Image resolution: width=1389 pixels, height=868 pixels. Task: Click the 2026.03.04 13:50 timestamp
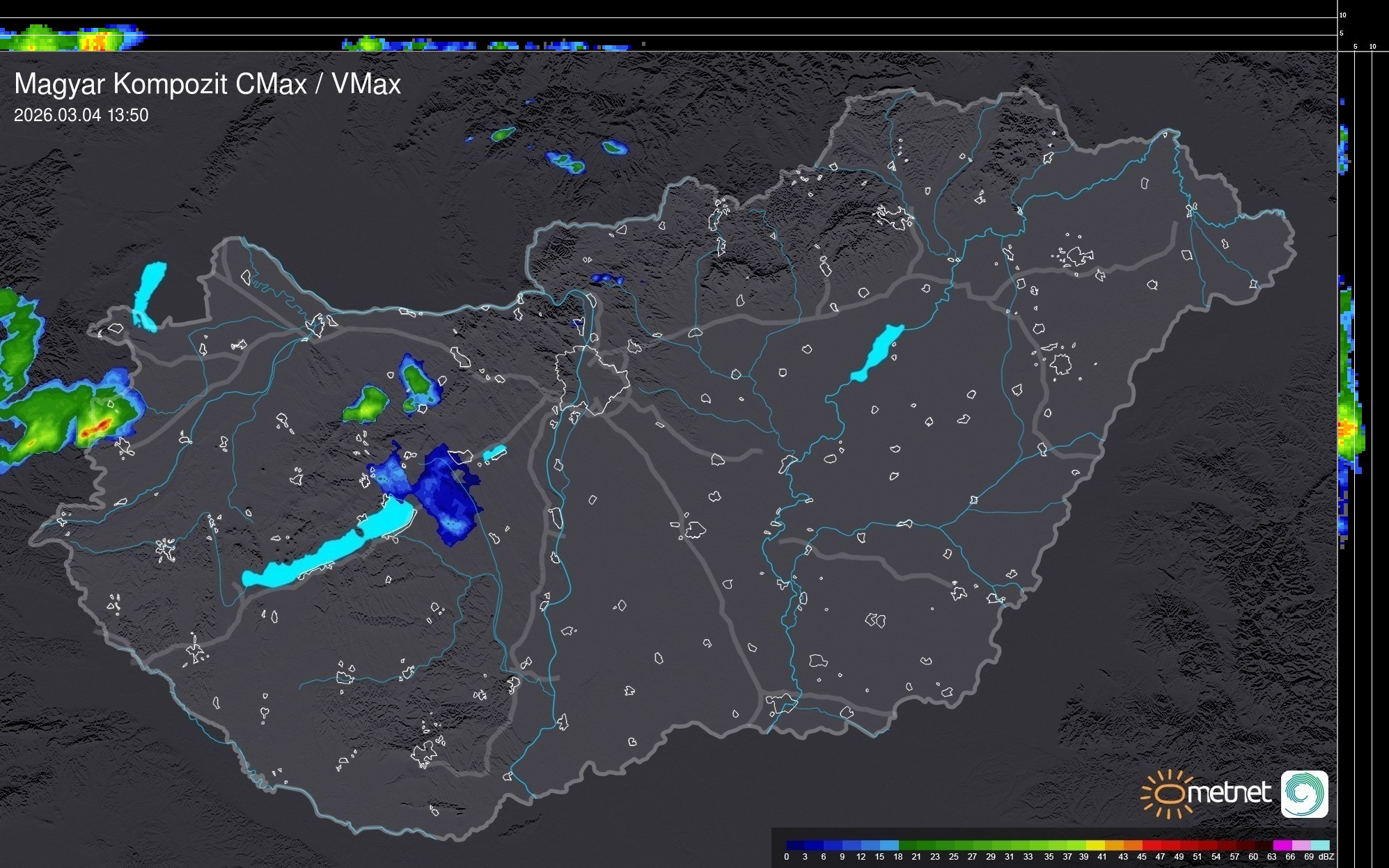pos(81,116)
